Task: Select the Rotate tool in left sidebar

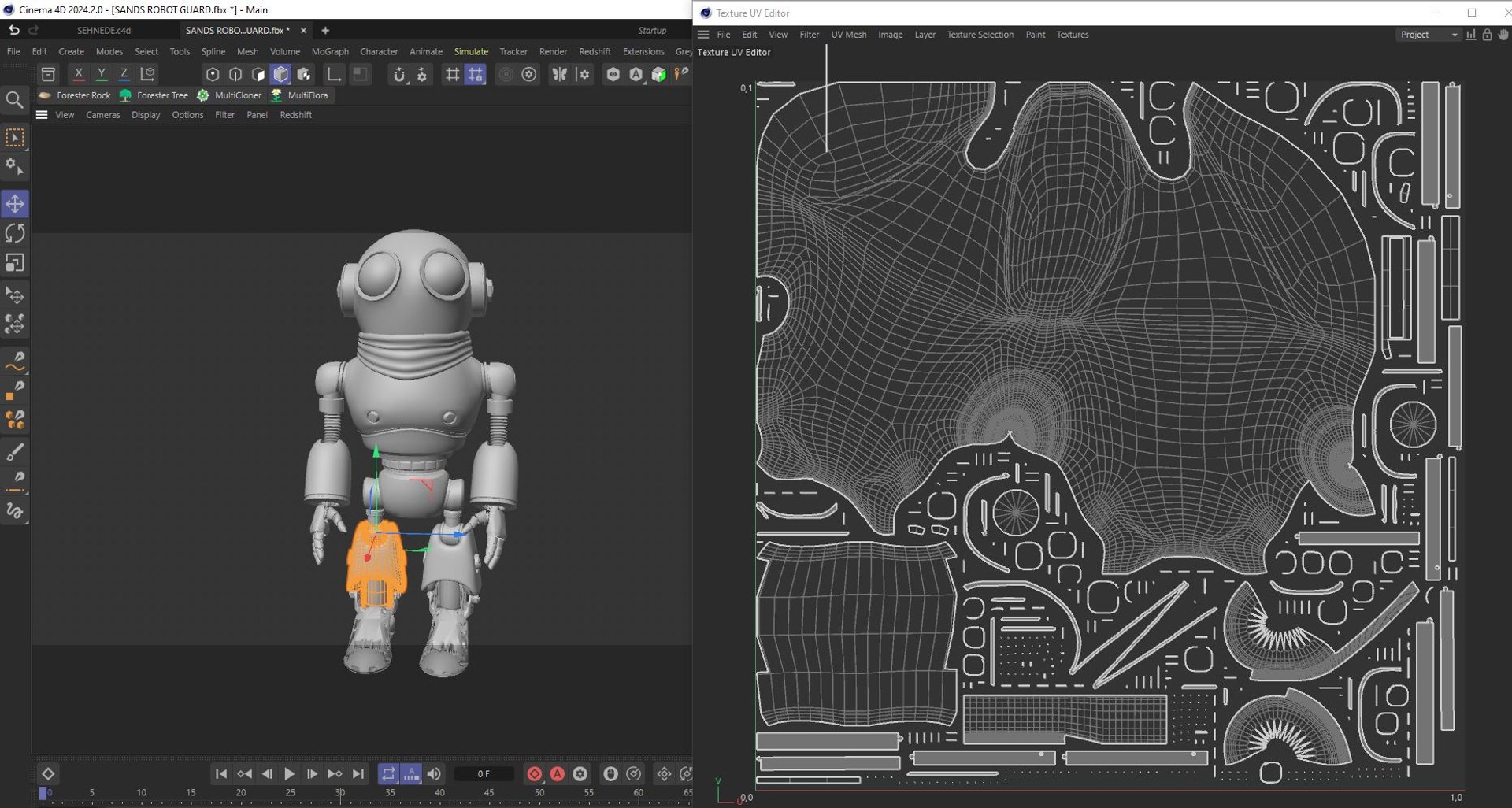Action: tap(15, 233)
